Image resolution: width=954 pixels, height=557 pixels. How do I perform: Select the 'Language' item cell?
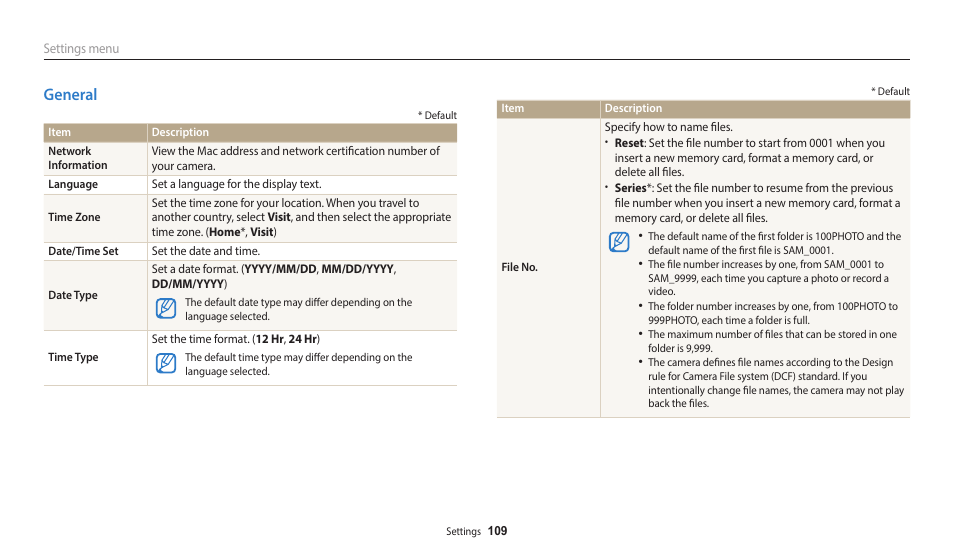tap(95, 184)
